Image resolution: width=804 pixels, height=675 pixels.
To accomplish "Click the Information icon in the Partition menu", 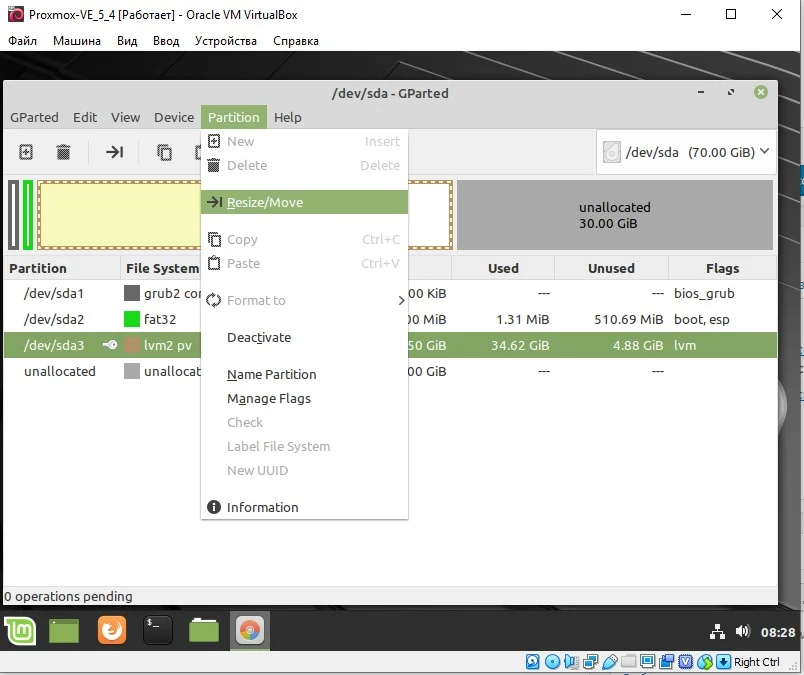I will pyautogui.click(x=213, y=507).
